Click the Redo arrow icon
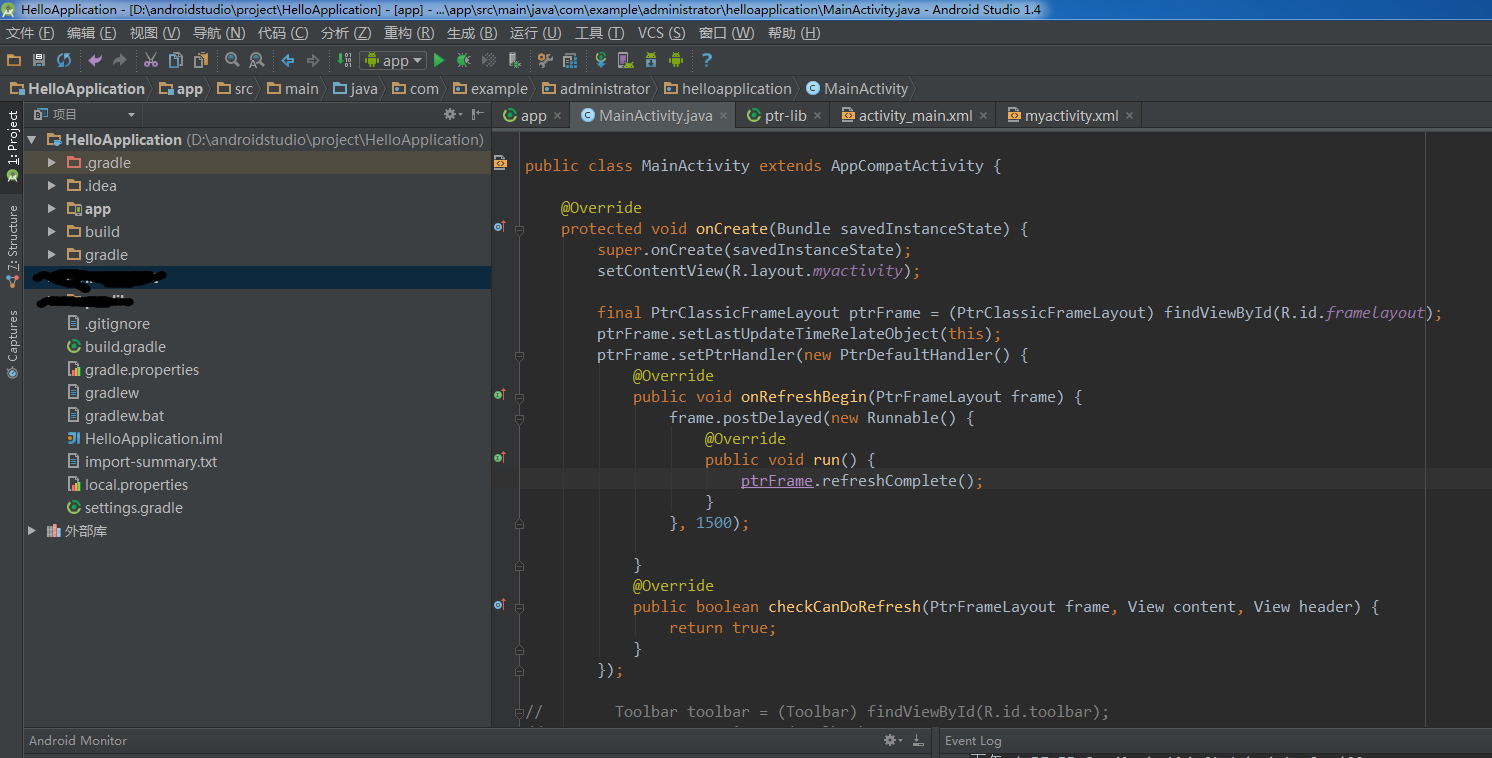Viewport: 1492px width, 758px height. click(x=120, y=61)
